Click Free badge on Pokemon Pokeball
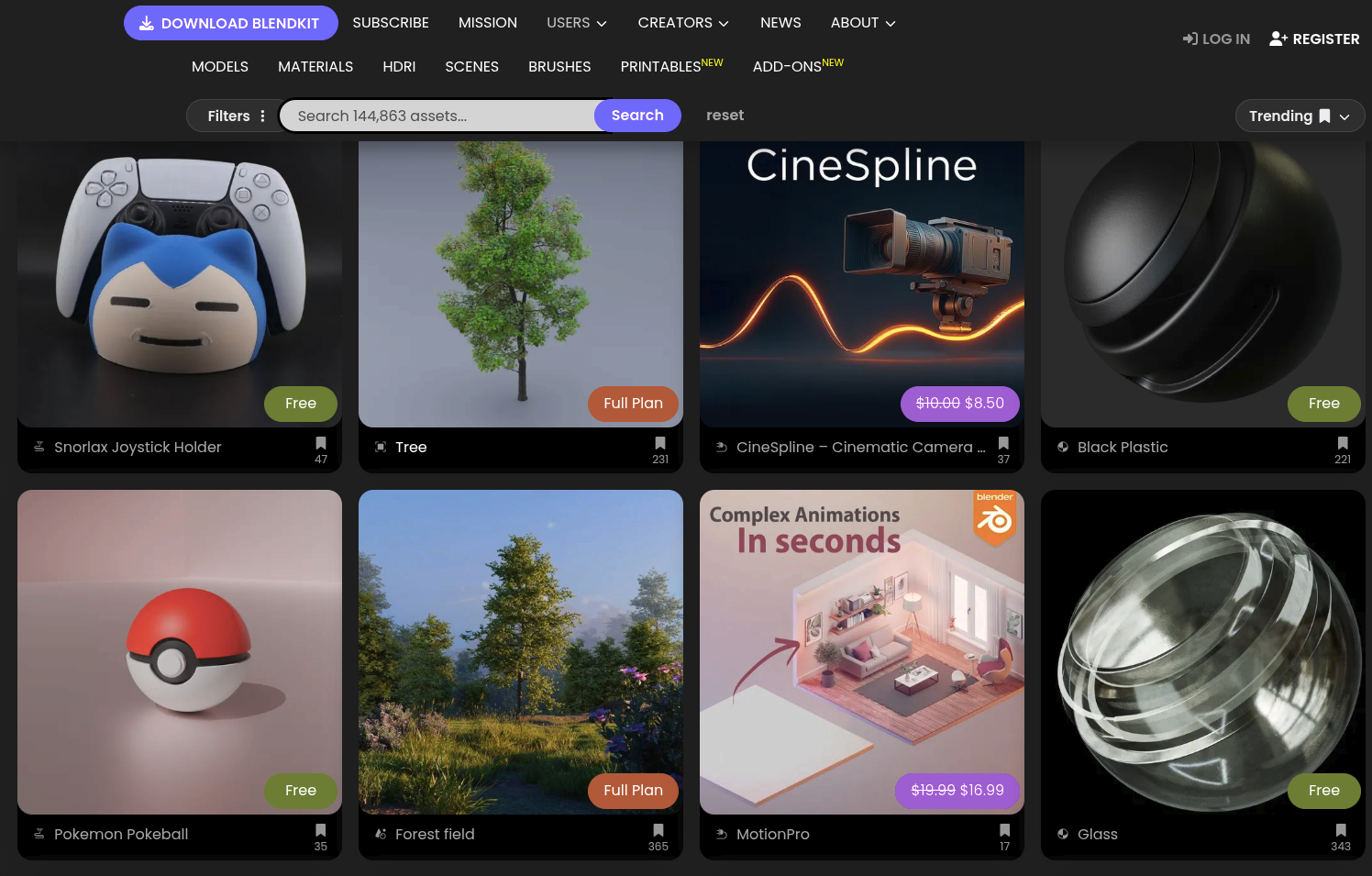Image resolution: width=1372 pixels, height=876 pixels. click(301, 791)
